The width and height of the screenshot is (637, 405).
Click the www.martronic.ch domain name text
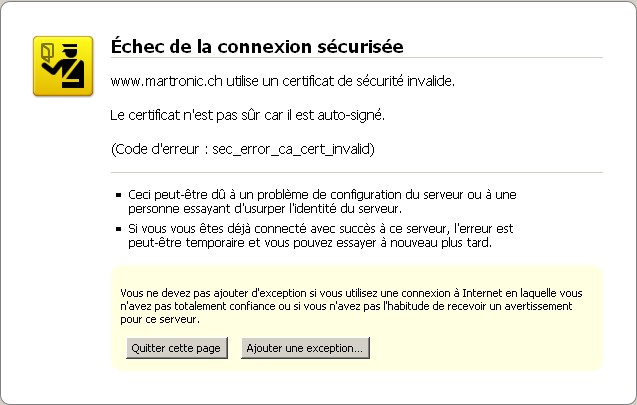coord(162,79)
